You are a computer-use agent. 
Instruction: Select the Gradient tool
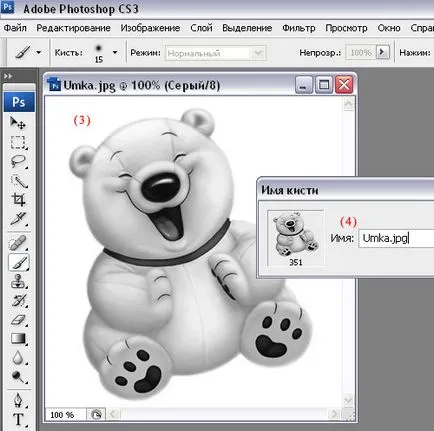pyautogui.click(x=18, y=339)
